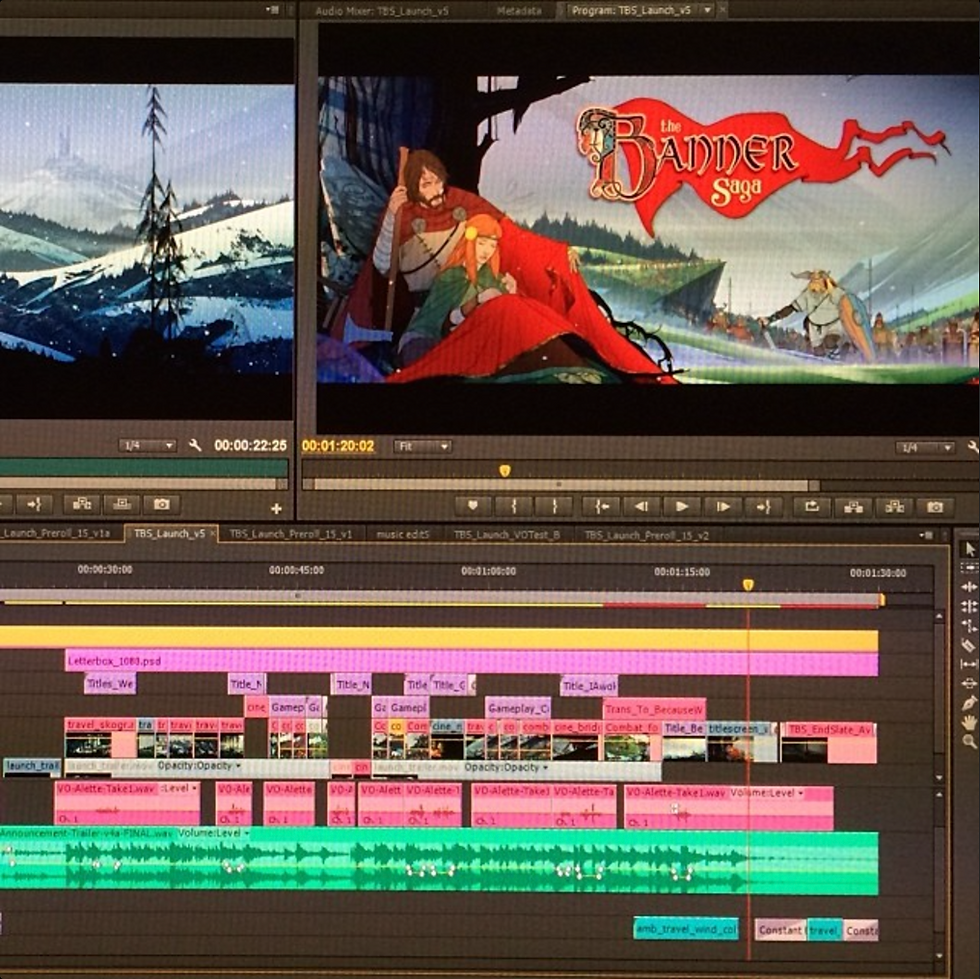
Task: Open the Source monitor button editor plus
Action: click(x=276, y=509)
